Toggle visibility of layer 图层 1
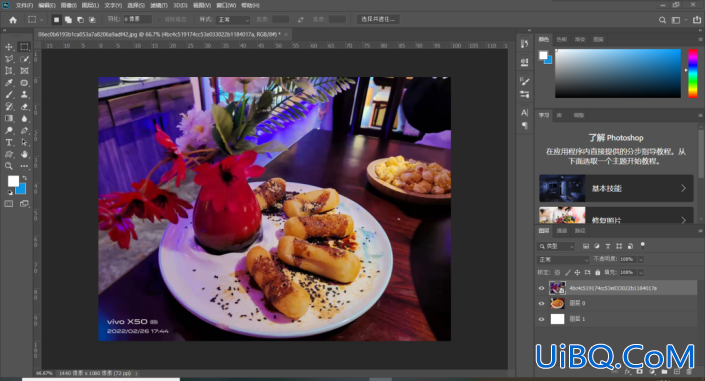 click(541, 319)
